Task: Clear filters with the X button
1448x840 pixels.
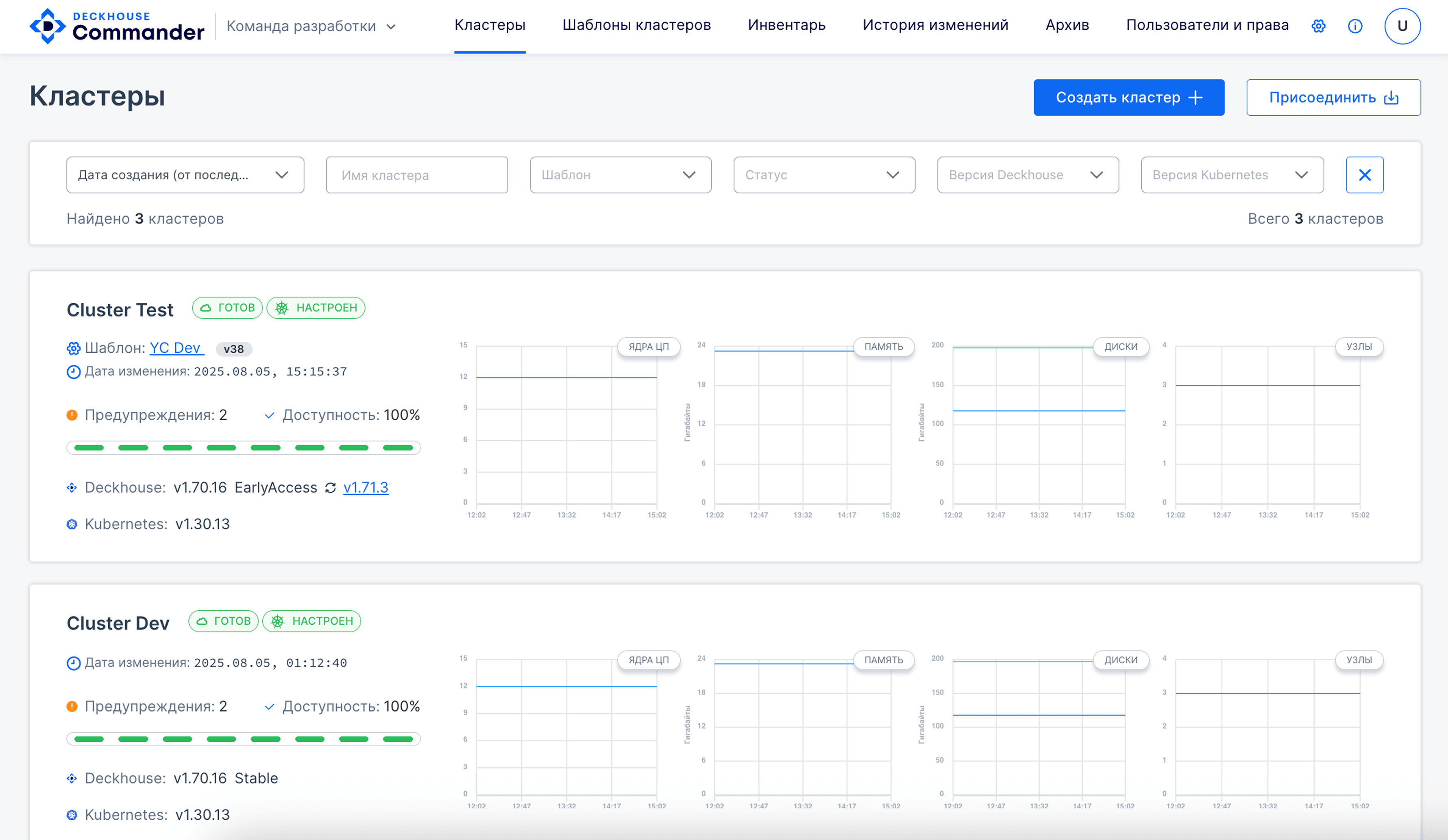Action: pos(1365,175)
